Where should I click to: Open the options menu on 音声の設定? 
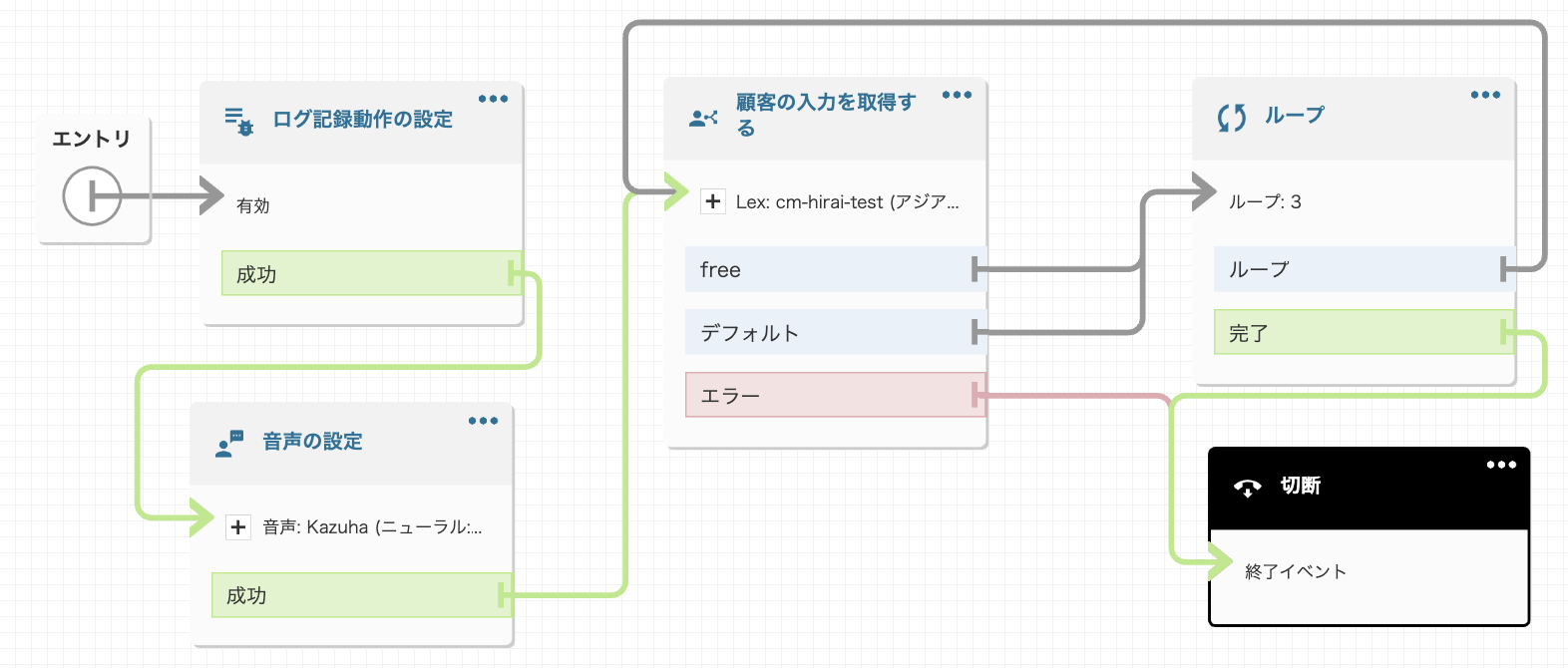pyautogui.click(x=483, y=420)
